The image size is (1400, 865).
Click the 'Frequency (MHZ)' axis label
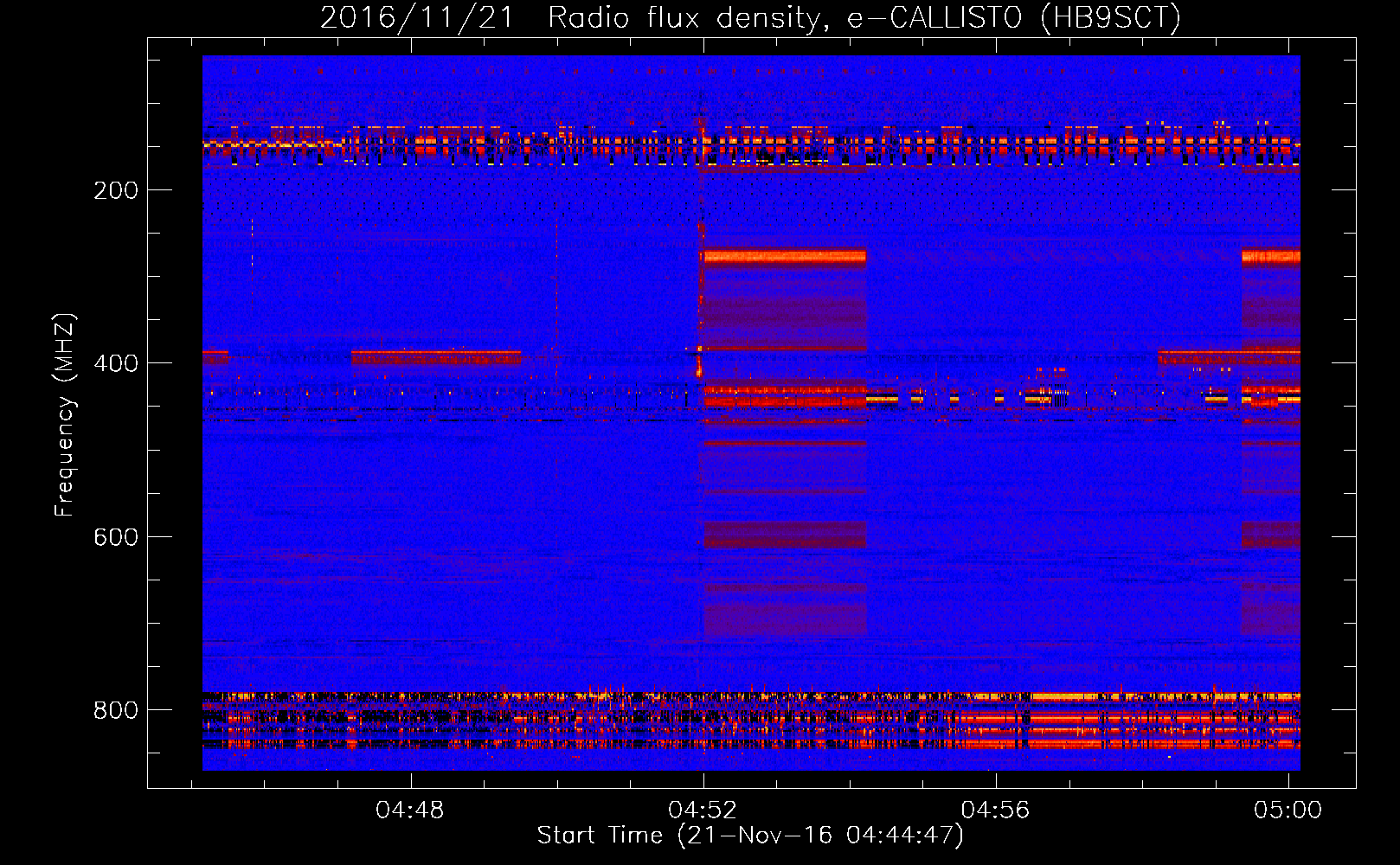tap(65, 415)
